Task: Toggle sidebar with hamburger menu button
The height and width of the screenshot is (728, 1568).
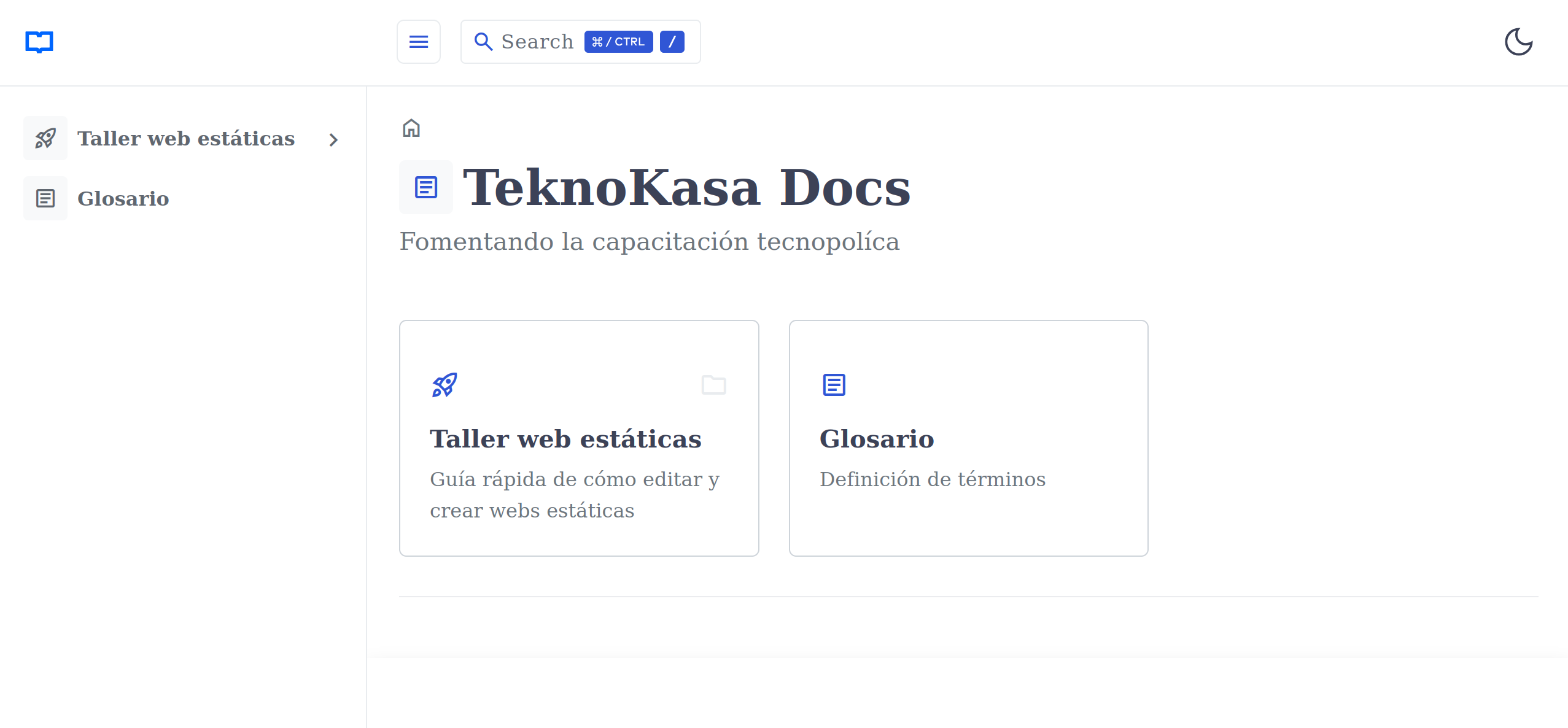Action: pos(419,42)
